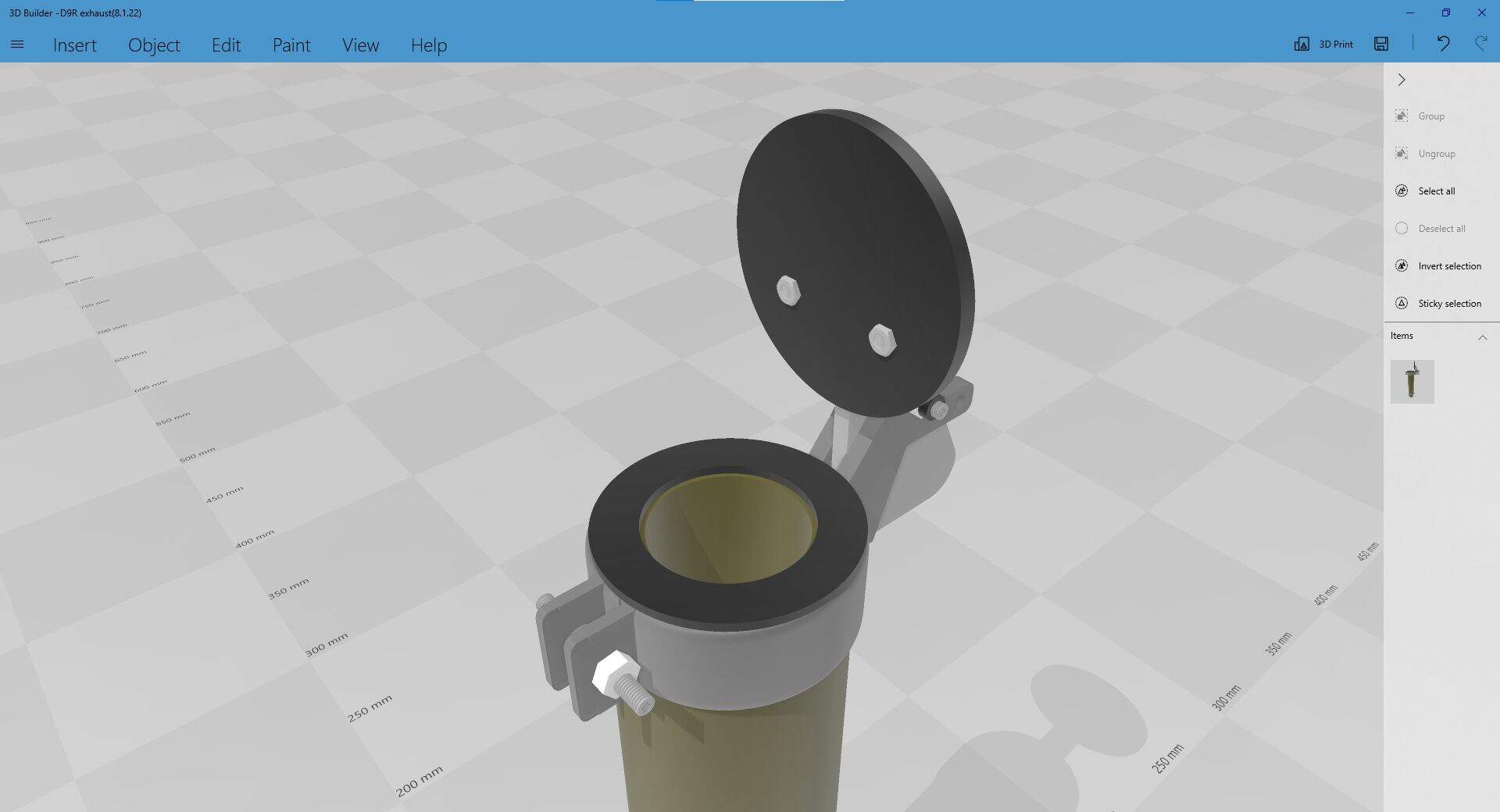Open the View menu
Screen dimensions: 1500x812
click(x=360, y=45)
